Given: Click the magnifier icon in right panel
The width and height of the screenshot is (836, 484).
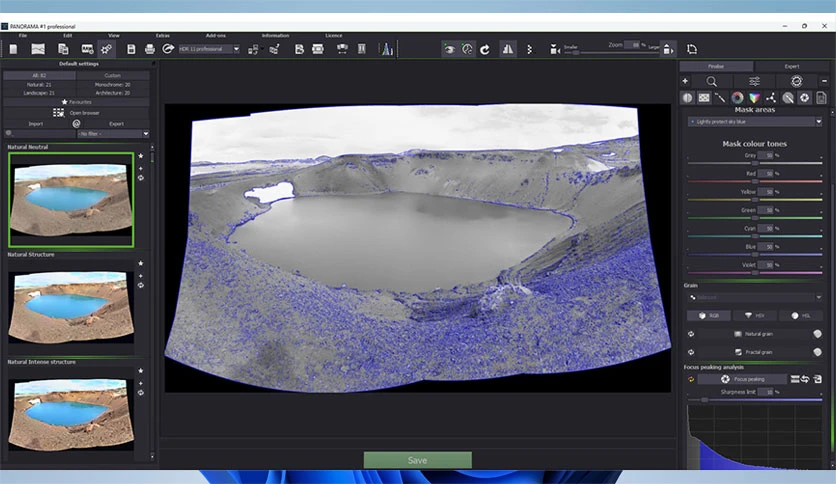Looking at the screenshot, I should click(711, 82).
